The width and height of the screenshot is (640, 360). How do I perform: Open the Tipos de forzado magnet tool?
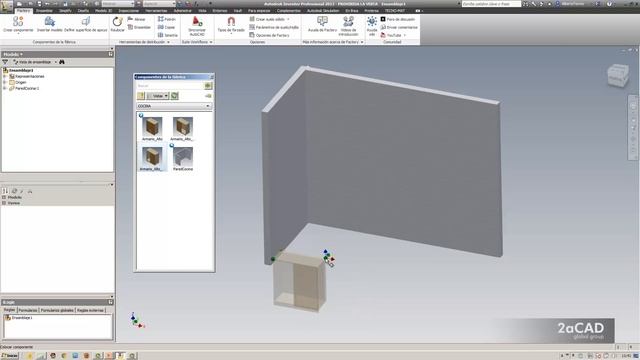[231, 24]
